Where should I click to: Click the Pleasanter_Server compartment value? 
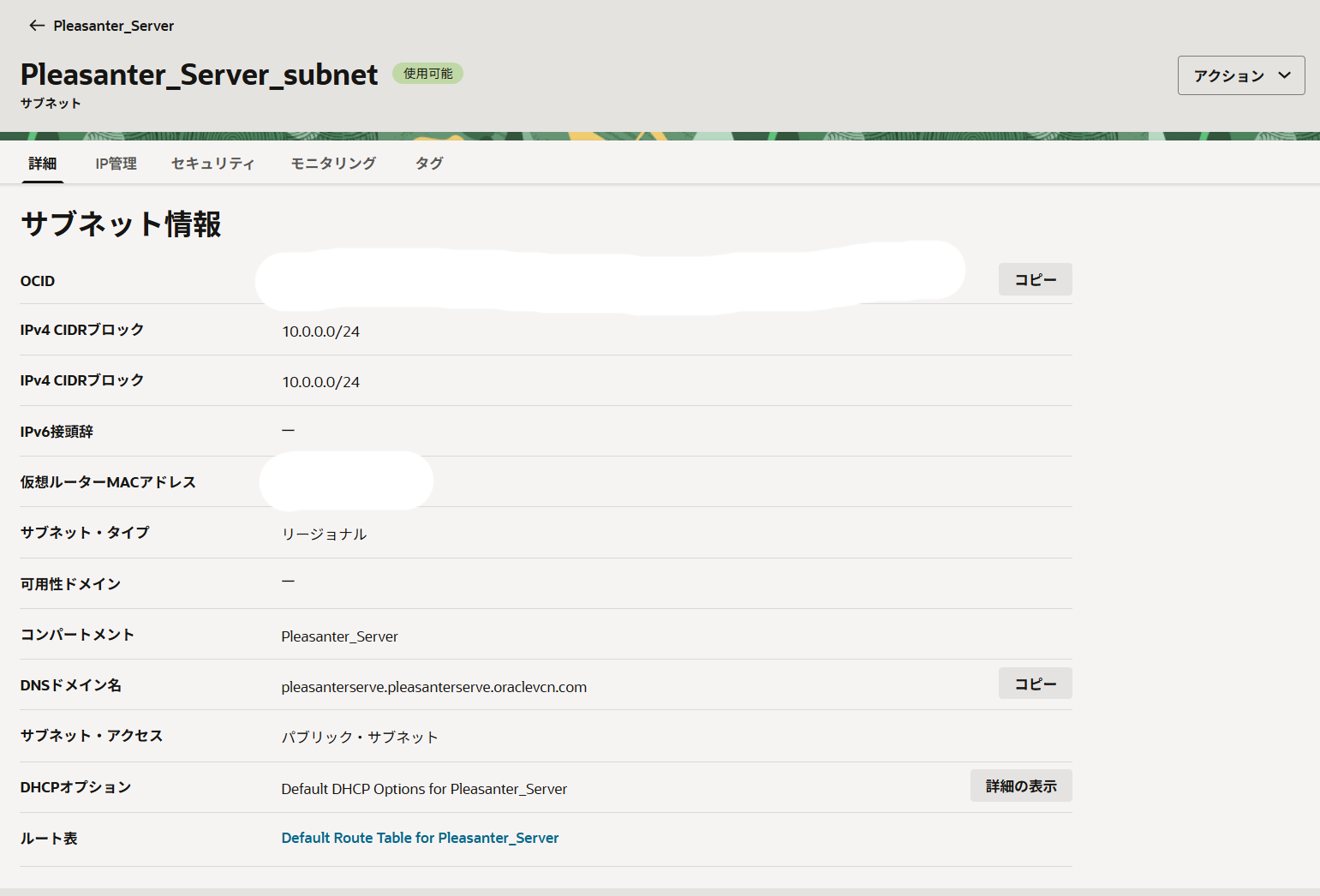pos(339,636)
